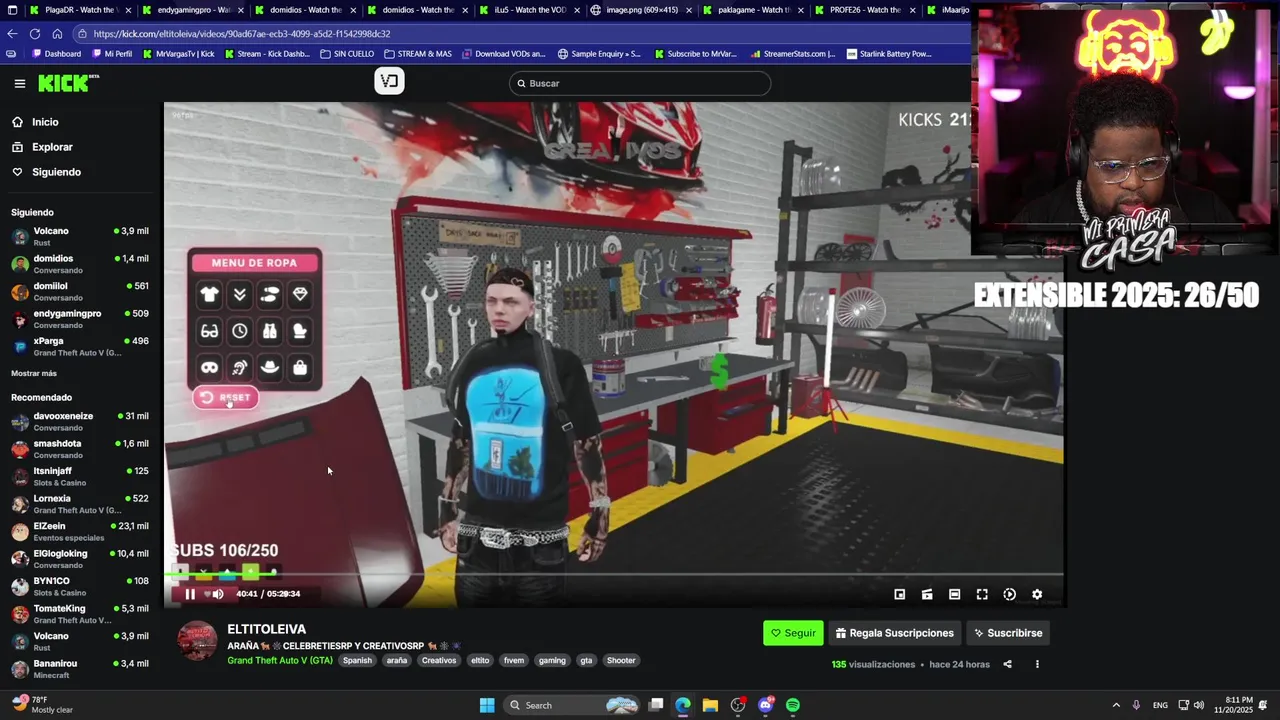This screenshot has height=720, width=1280.
Task: Open ElZeein recommended channel
Action: (x=80, y=532)
